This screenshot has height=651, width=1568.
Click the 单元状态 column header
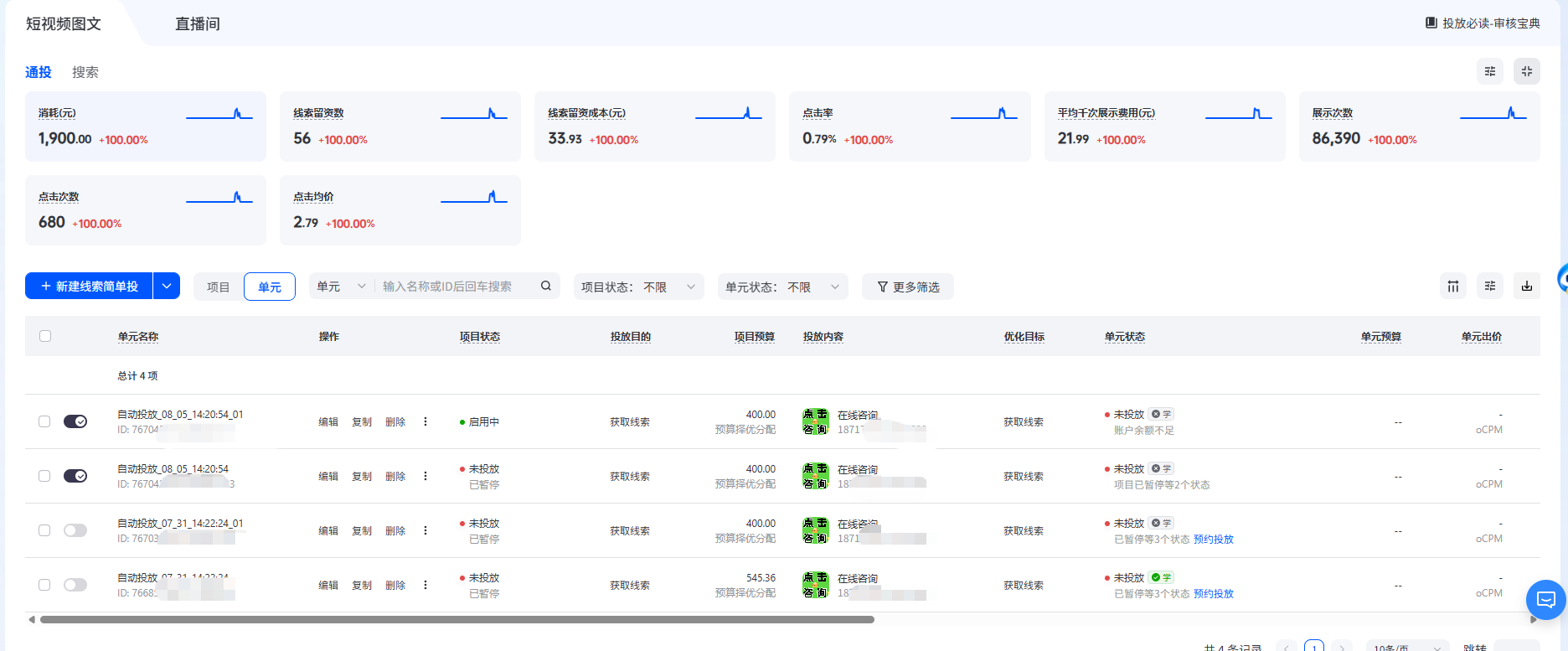(x=1125, y=336)
